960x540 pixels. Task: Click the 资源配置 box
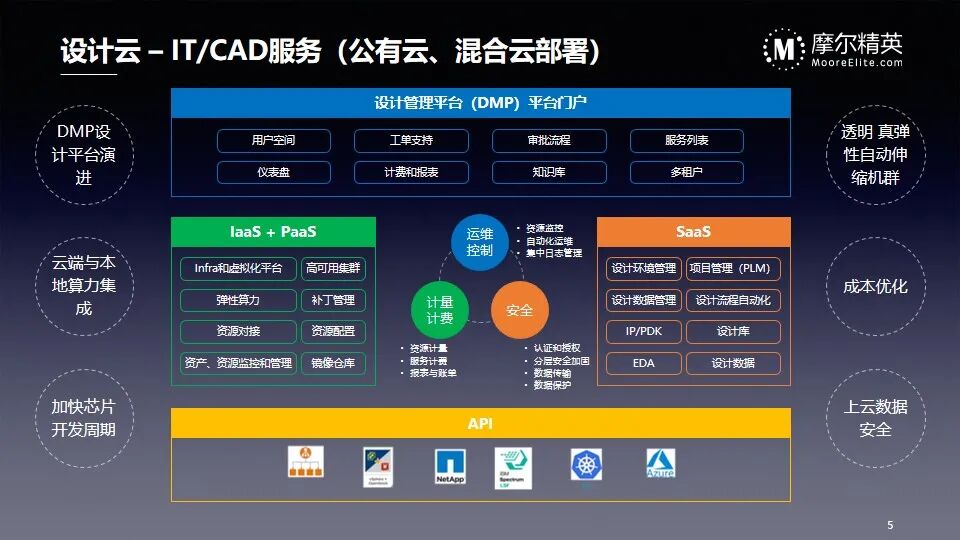[x=333, y=332]
